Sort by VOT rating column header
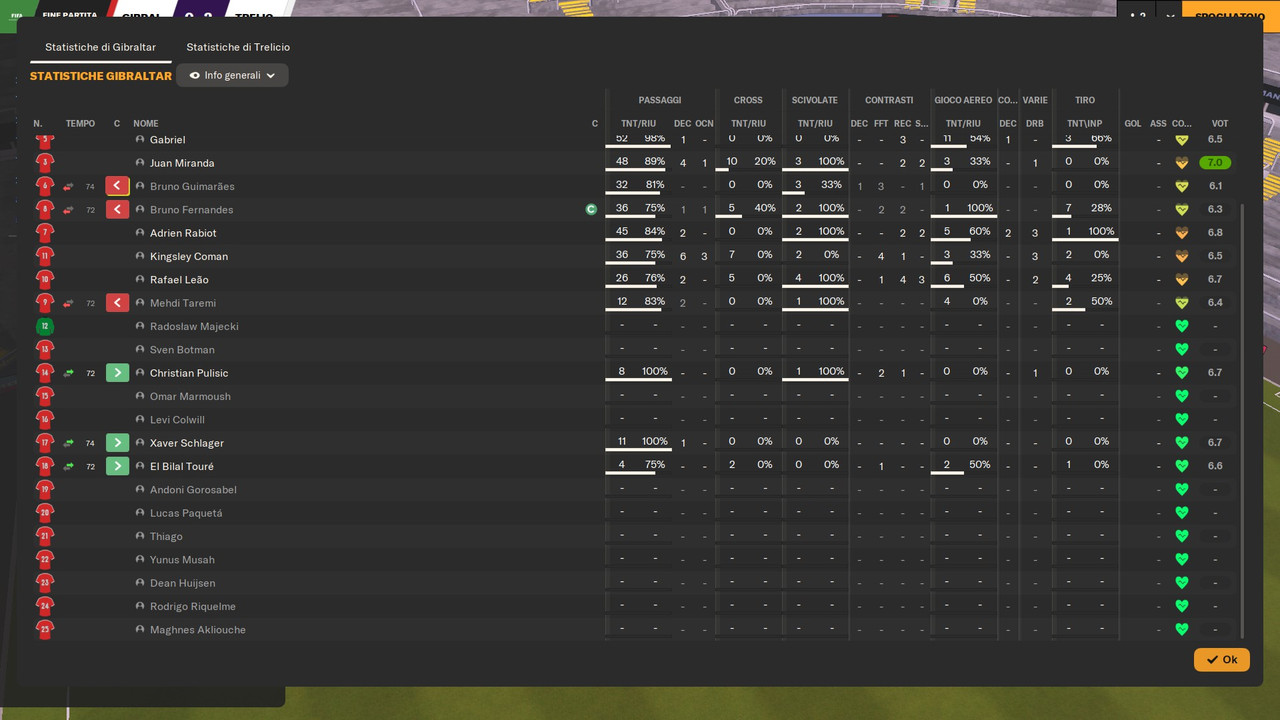The width and height of the screenshot is (1280, 720). point(1220,124)
